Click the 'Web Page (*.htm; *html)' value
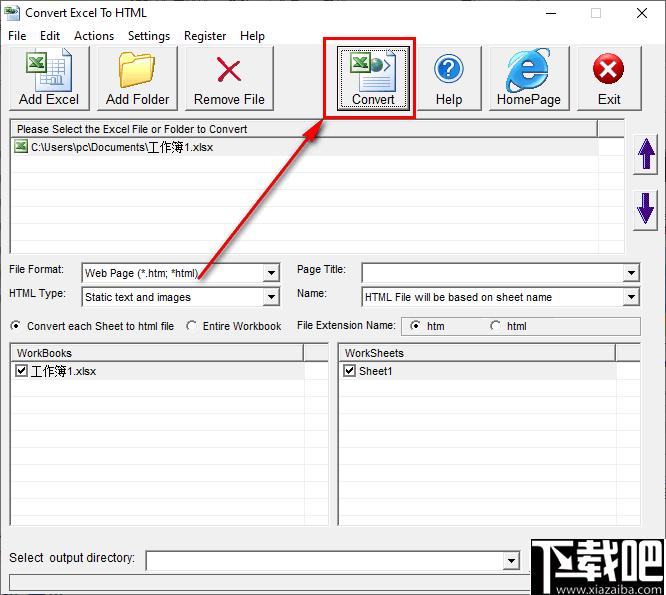666x595 pixels. click(141, 273)
